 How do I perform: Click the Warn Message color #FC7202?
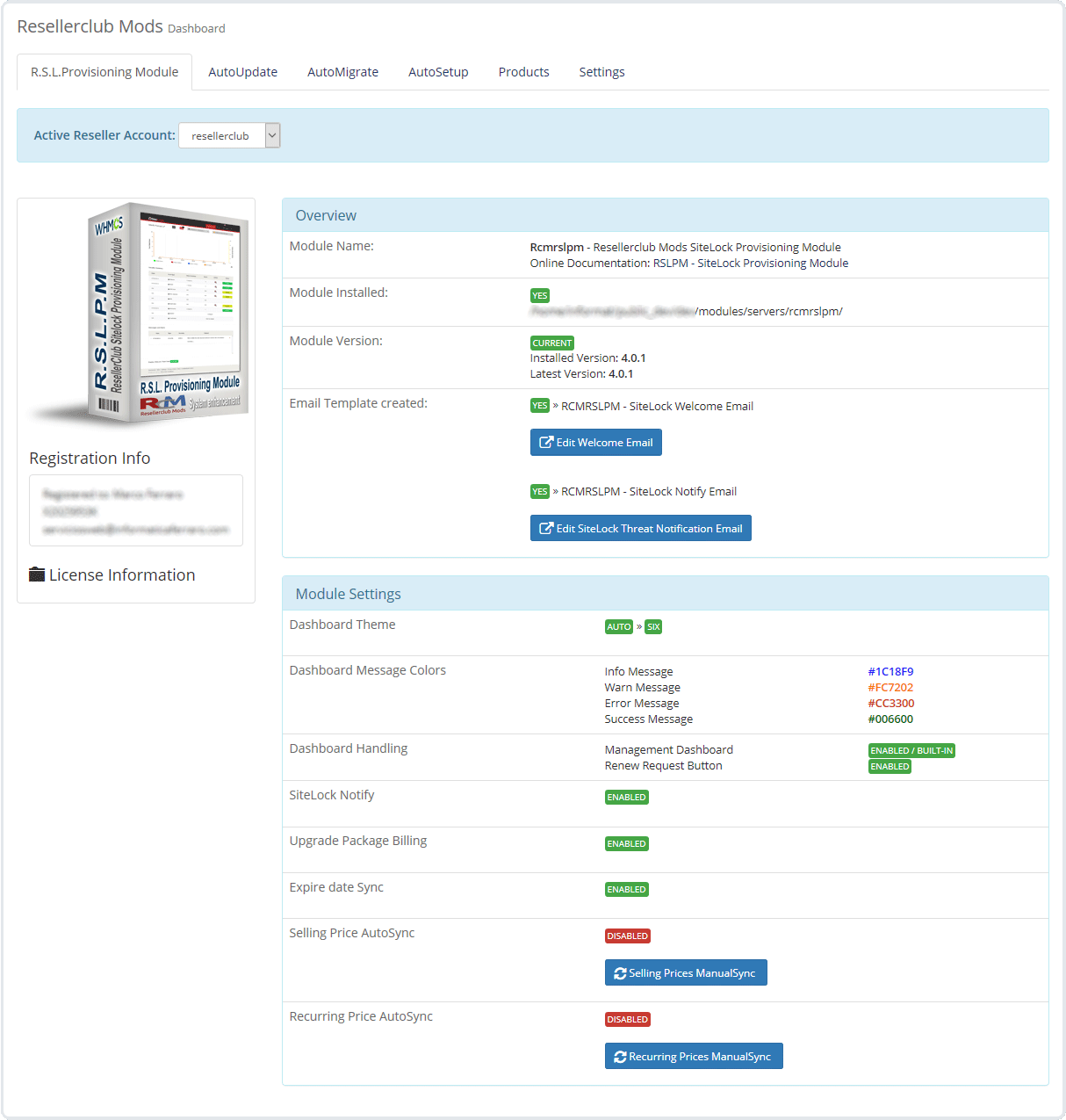(x=890, y=688)
